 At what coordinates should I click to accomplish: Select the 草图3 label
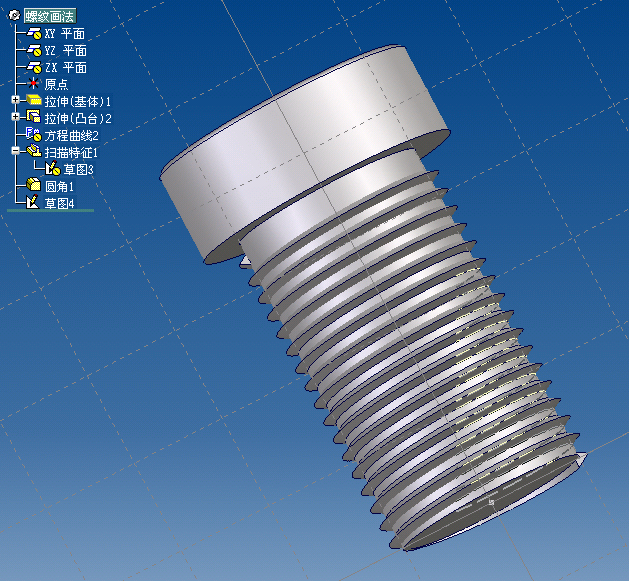(79, 169)
